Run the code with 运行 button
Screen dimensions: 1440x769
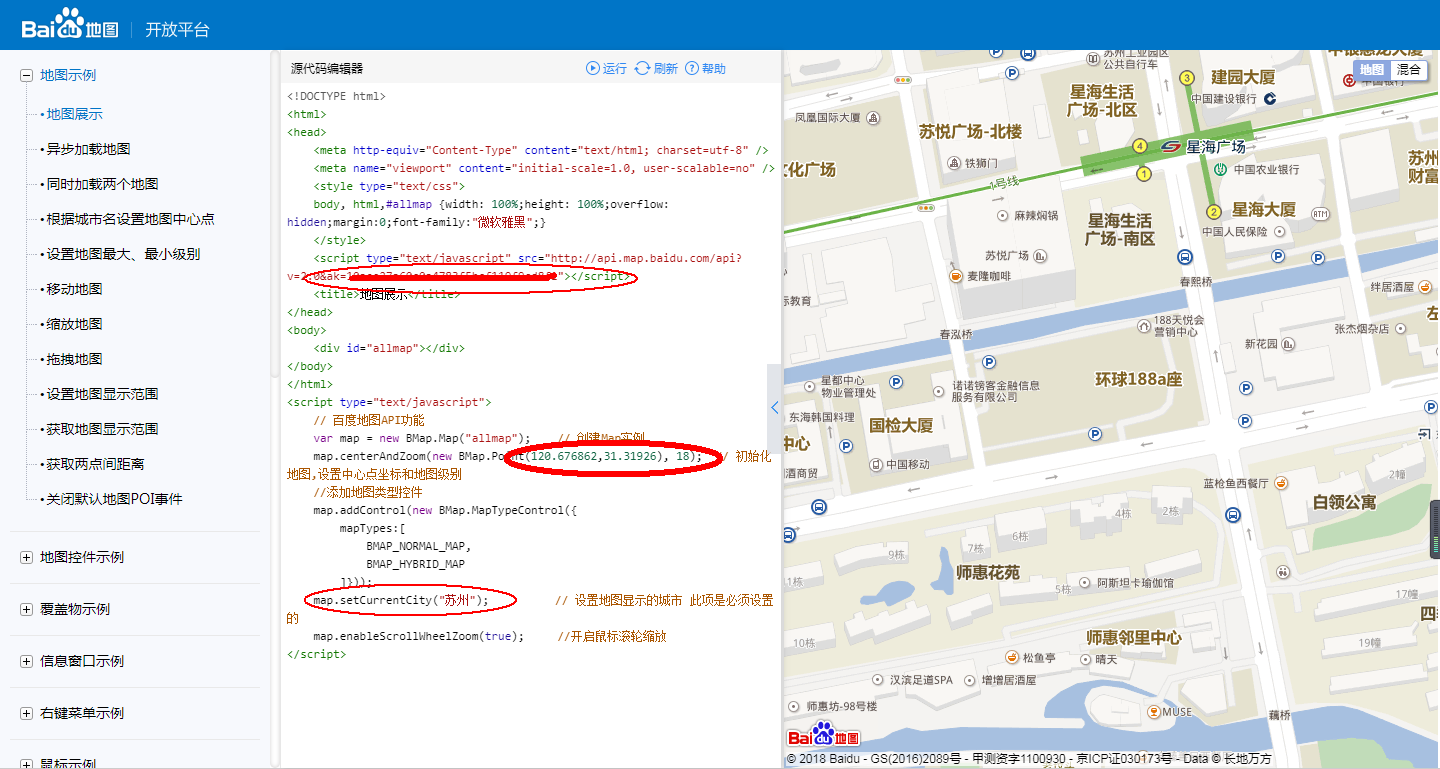point(606,68)
